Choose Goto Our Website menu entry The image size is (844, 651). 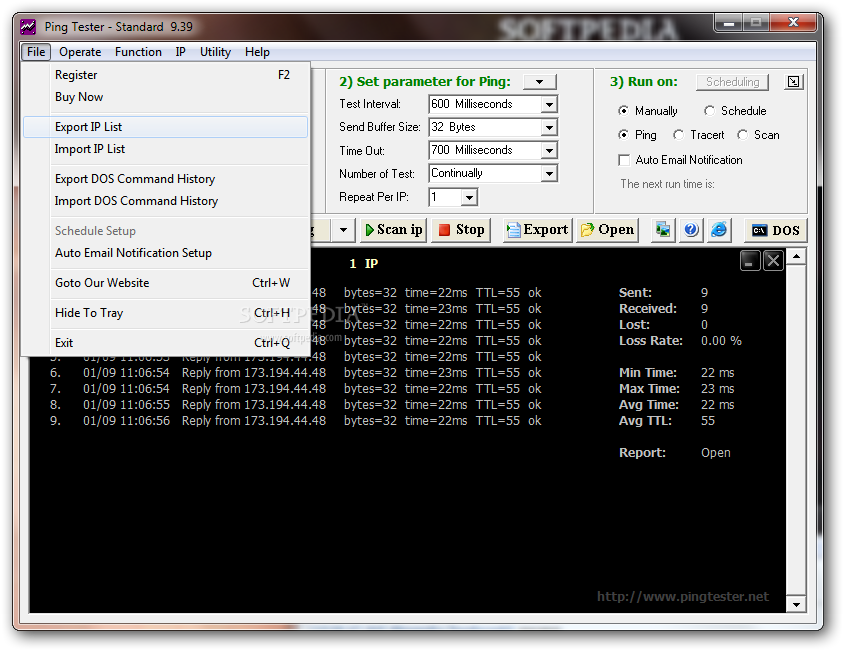pyautogui.click(x=166, y=283)
